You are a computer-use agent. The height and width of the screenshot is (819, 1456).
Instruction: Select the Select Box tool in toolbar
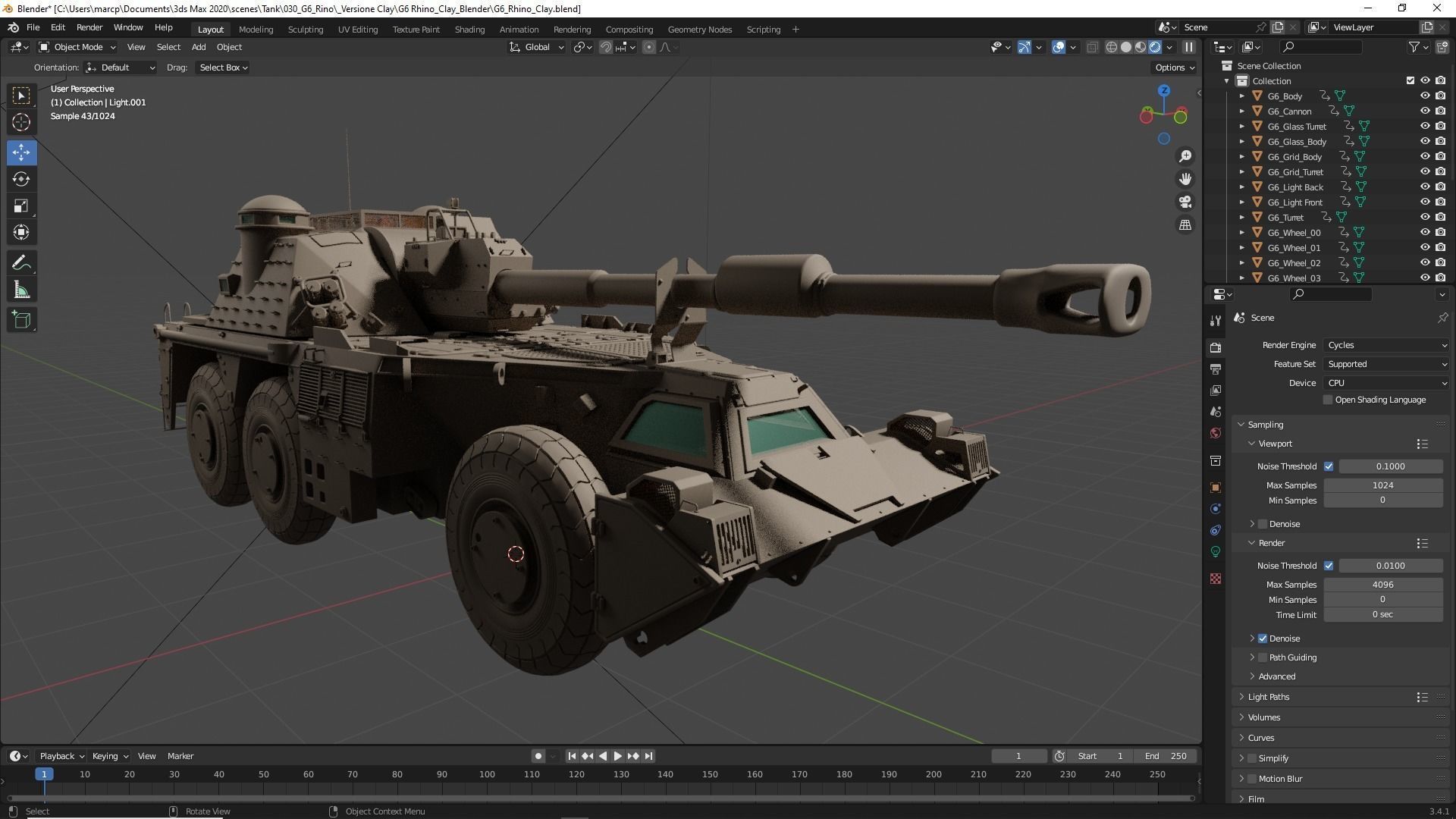[21, 96]
